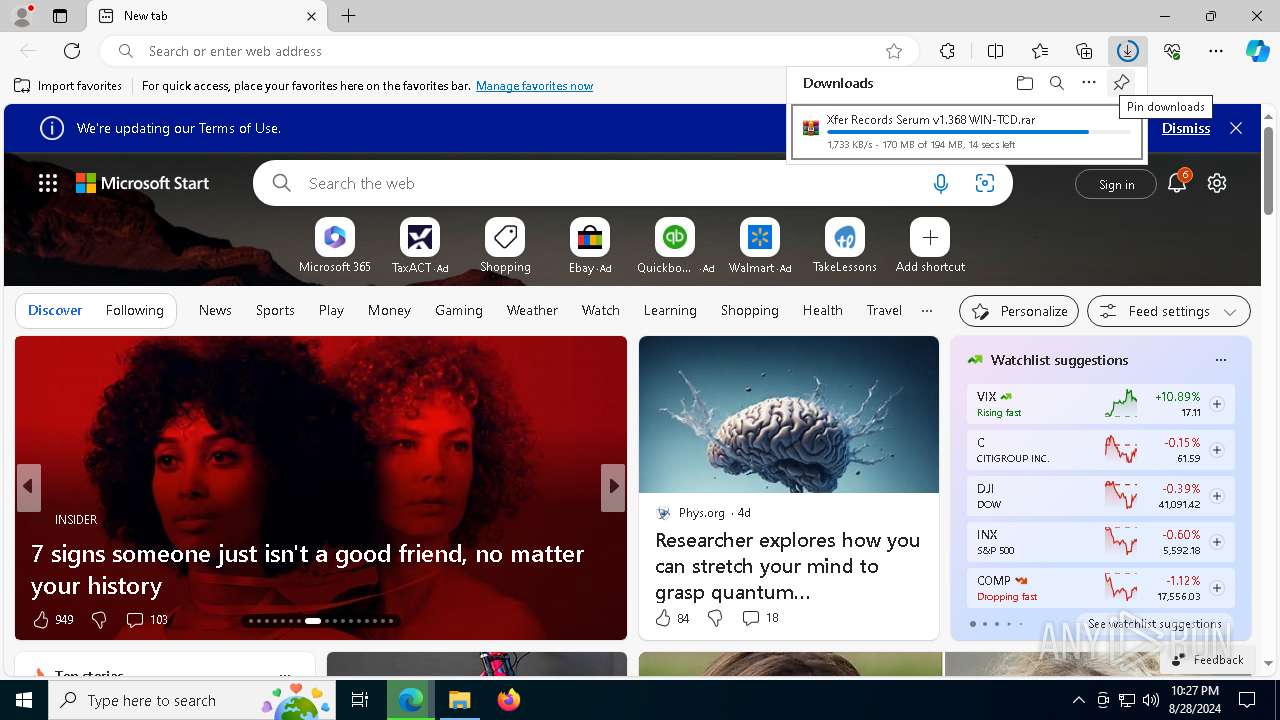Image resolution: width=1280 pixels, height=720 pixels.
Task: Open Firefox from the taskbar
Action: 509,700
